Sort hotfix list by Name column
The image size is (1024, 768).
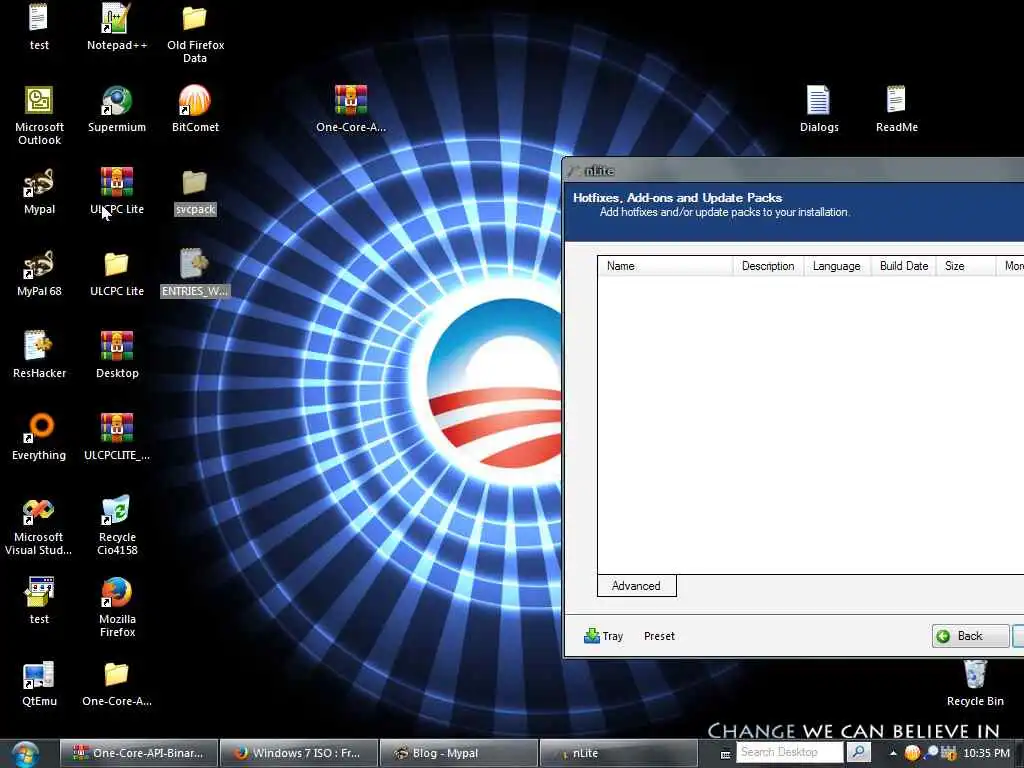tap(665, 266)
